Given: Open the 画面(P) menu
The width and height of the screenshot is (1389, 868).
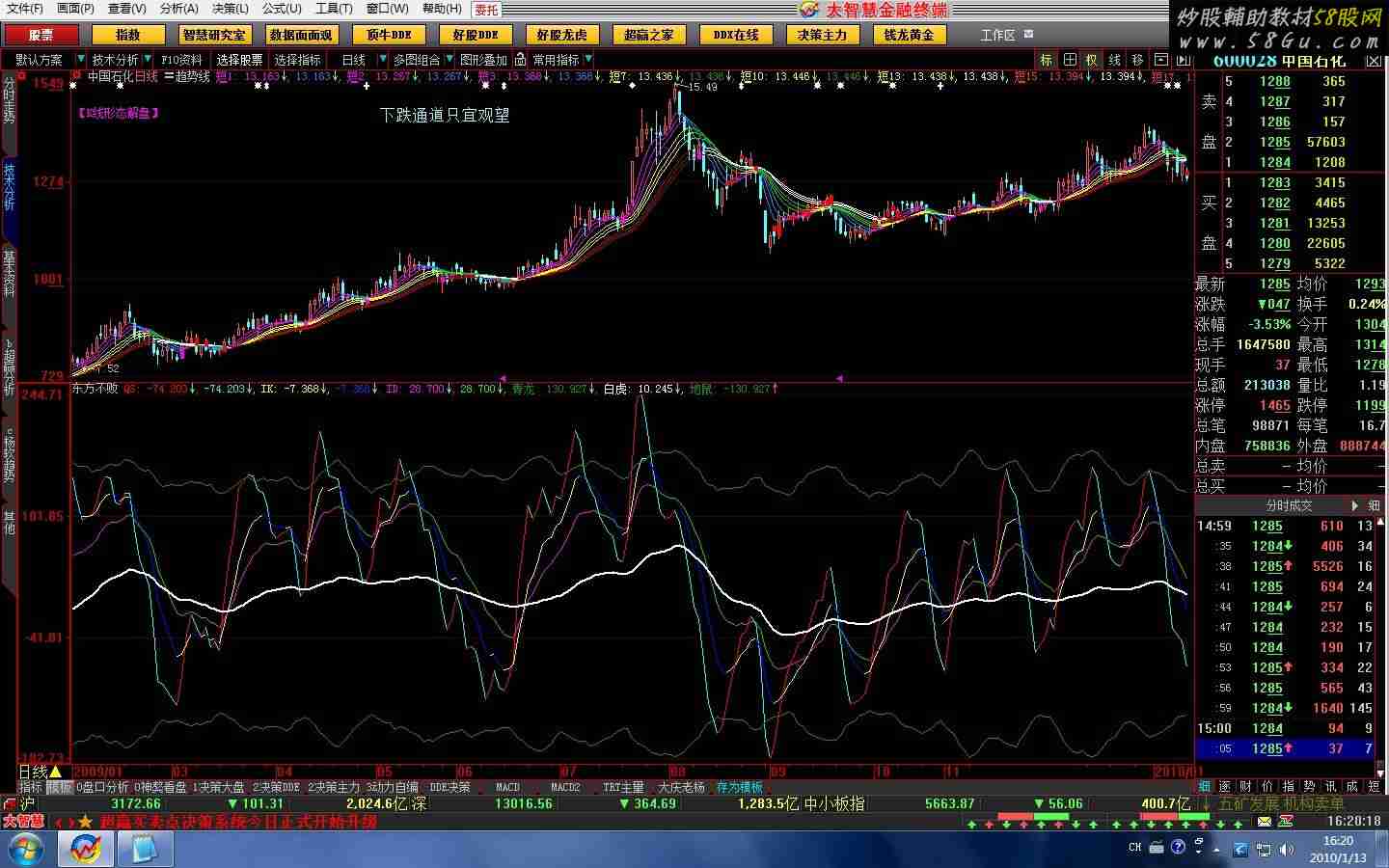Looking at the screenshot, I should (75, 9).
